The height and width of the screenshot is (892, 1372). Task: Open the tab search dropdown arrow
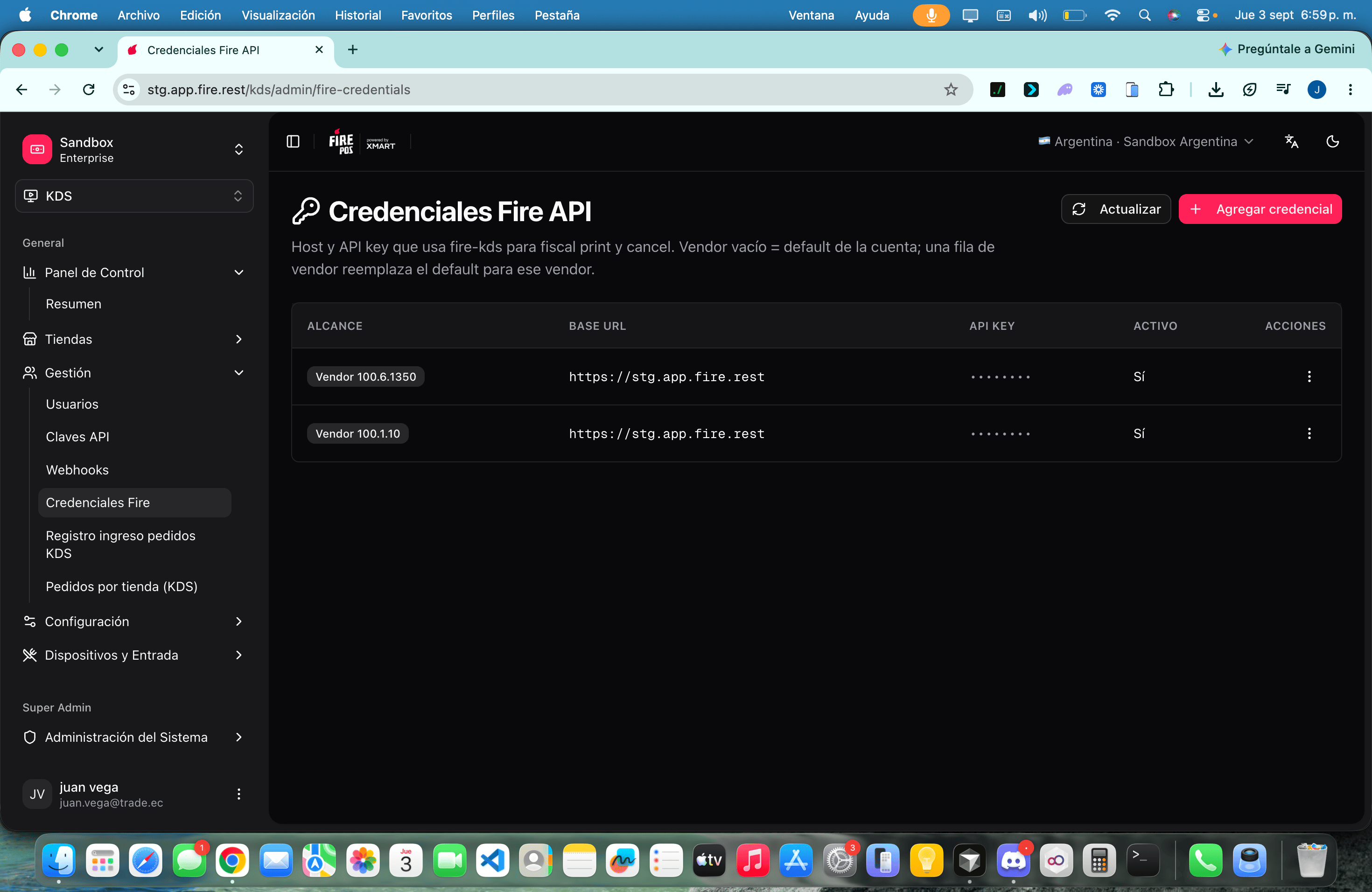(x=98, y=50)
